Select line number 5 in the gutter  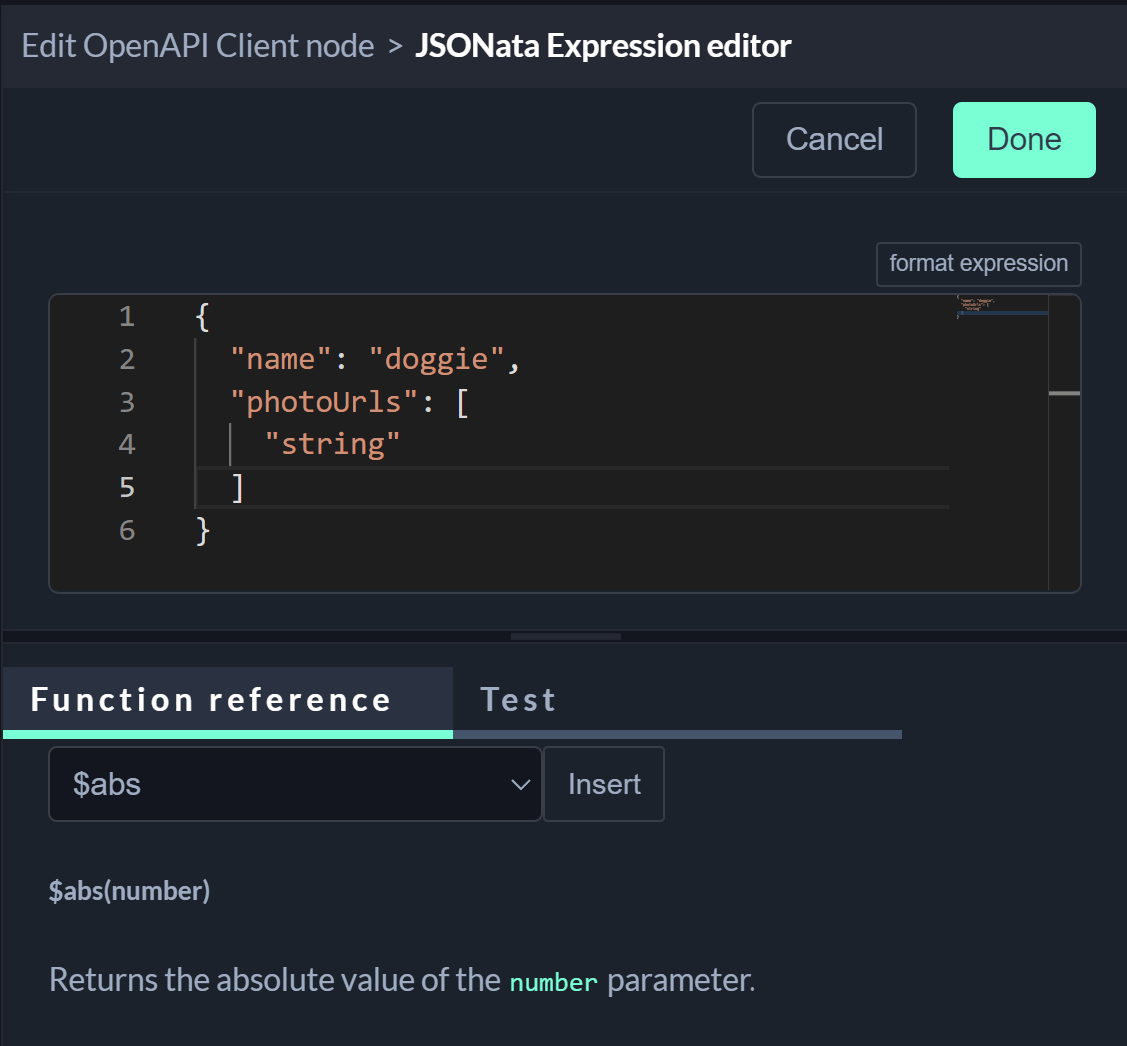point(126,487)
